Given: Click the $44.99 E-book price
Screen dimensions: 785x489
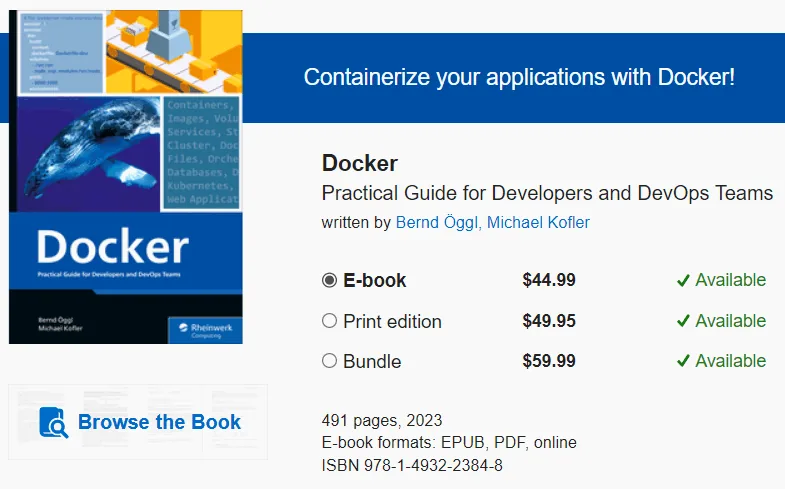Looking at the screenshot, I should click(x=549, y=280).
